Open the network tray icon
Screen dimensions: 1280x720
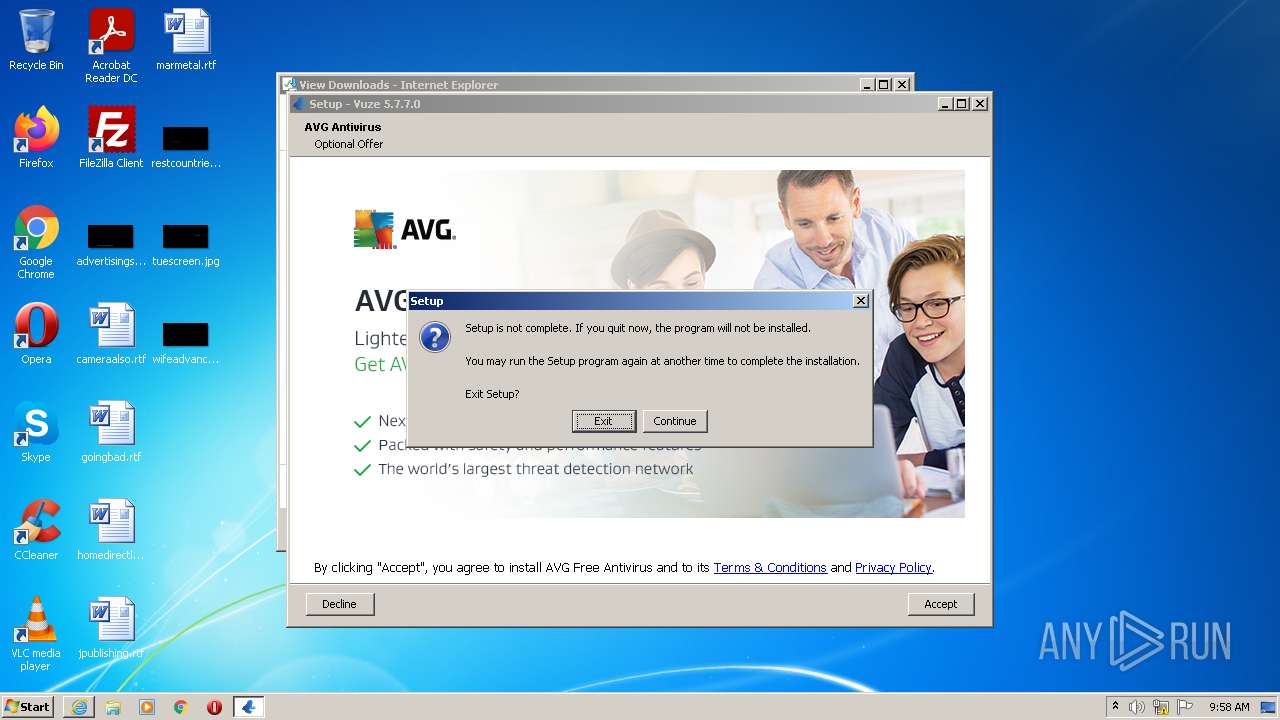(x=1161, y=707)
